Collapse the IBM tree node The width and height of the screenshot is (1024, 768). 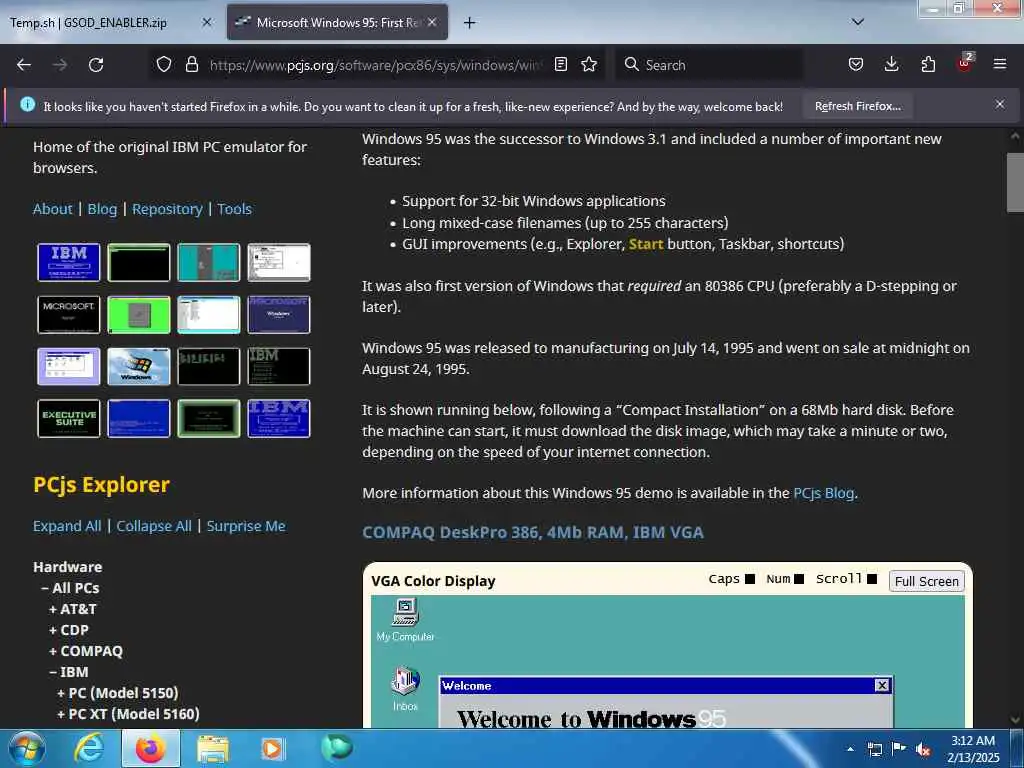point(69,672)
